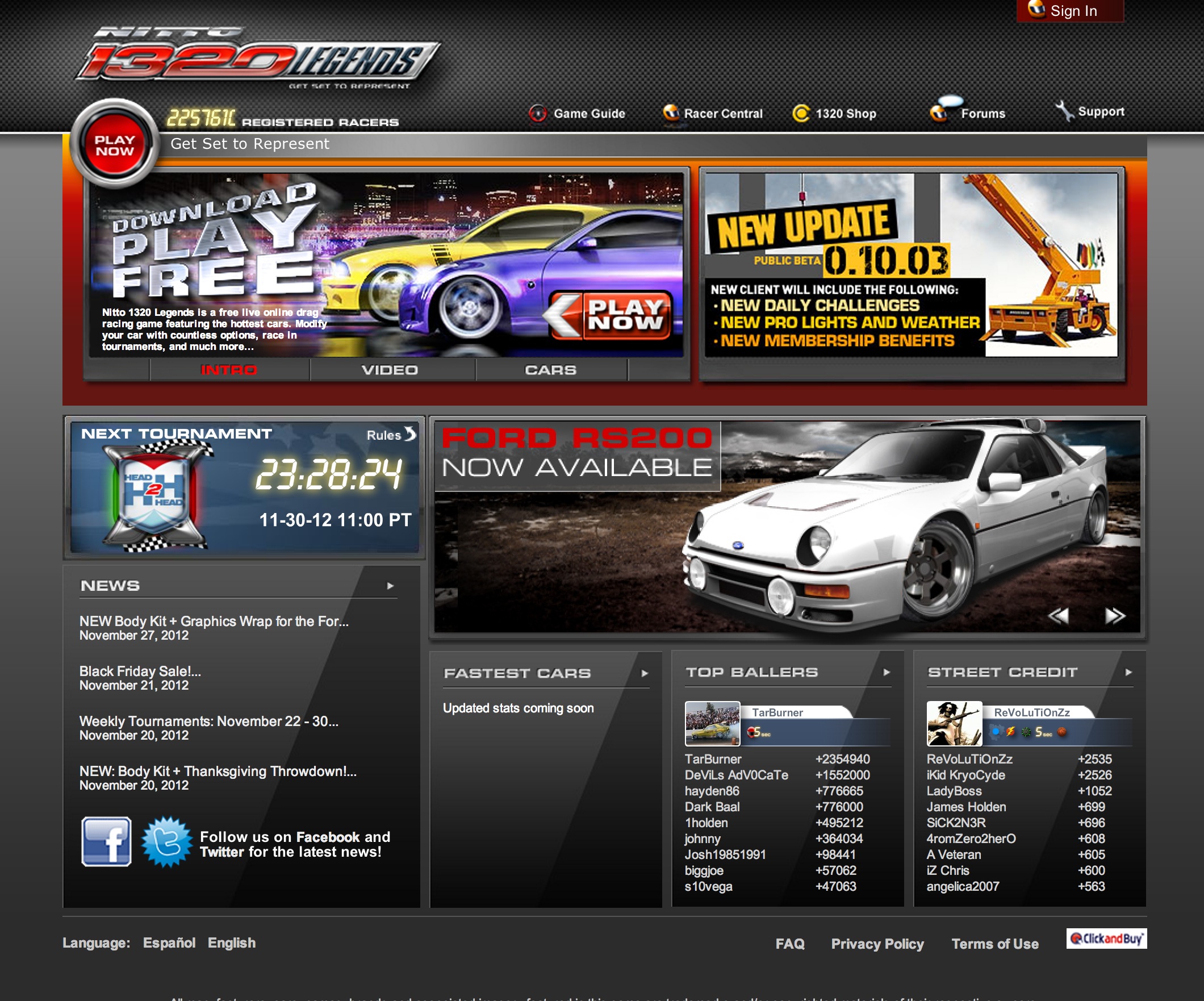Click the Nitto 1320 Legends logo
Screen dimensions: 1204x1001
point(258,57)
